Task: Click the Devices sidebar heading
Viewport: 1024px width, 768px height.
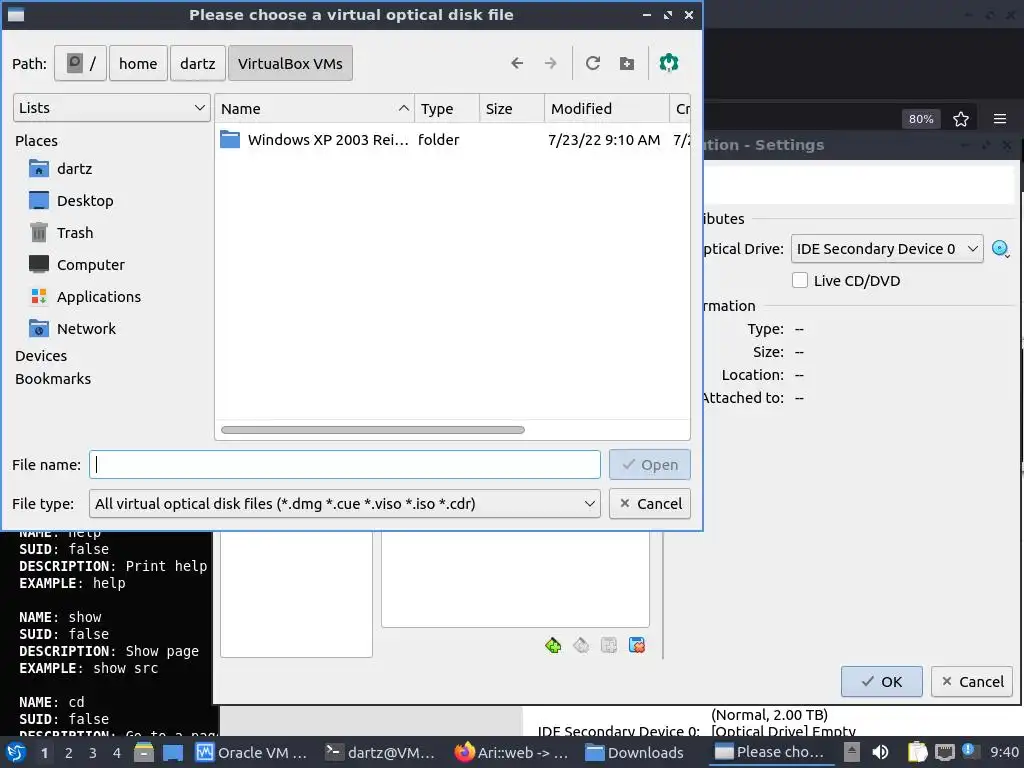Action: pyautogui.click(x=41, y=356)
